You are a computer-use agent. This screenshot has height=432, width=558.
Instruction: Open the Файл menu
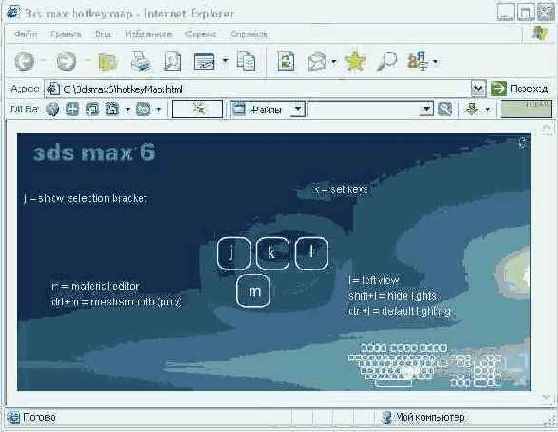(26, 35)
